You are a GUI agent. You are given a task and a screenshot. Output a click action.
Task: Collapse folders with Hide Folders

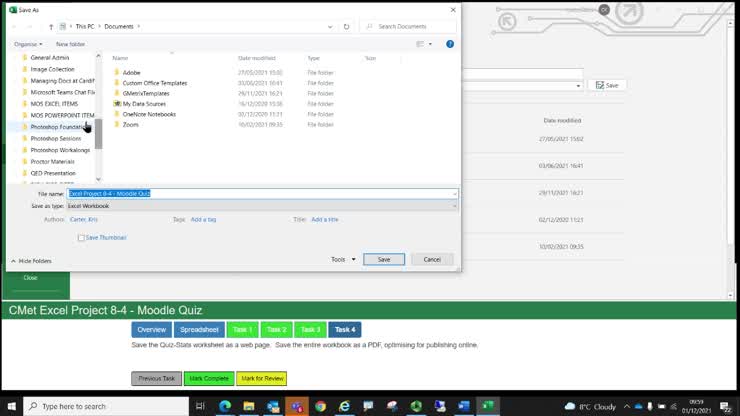31,261
